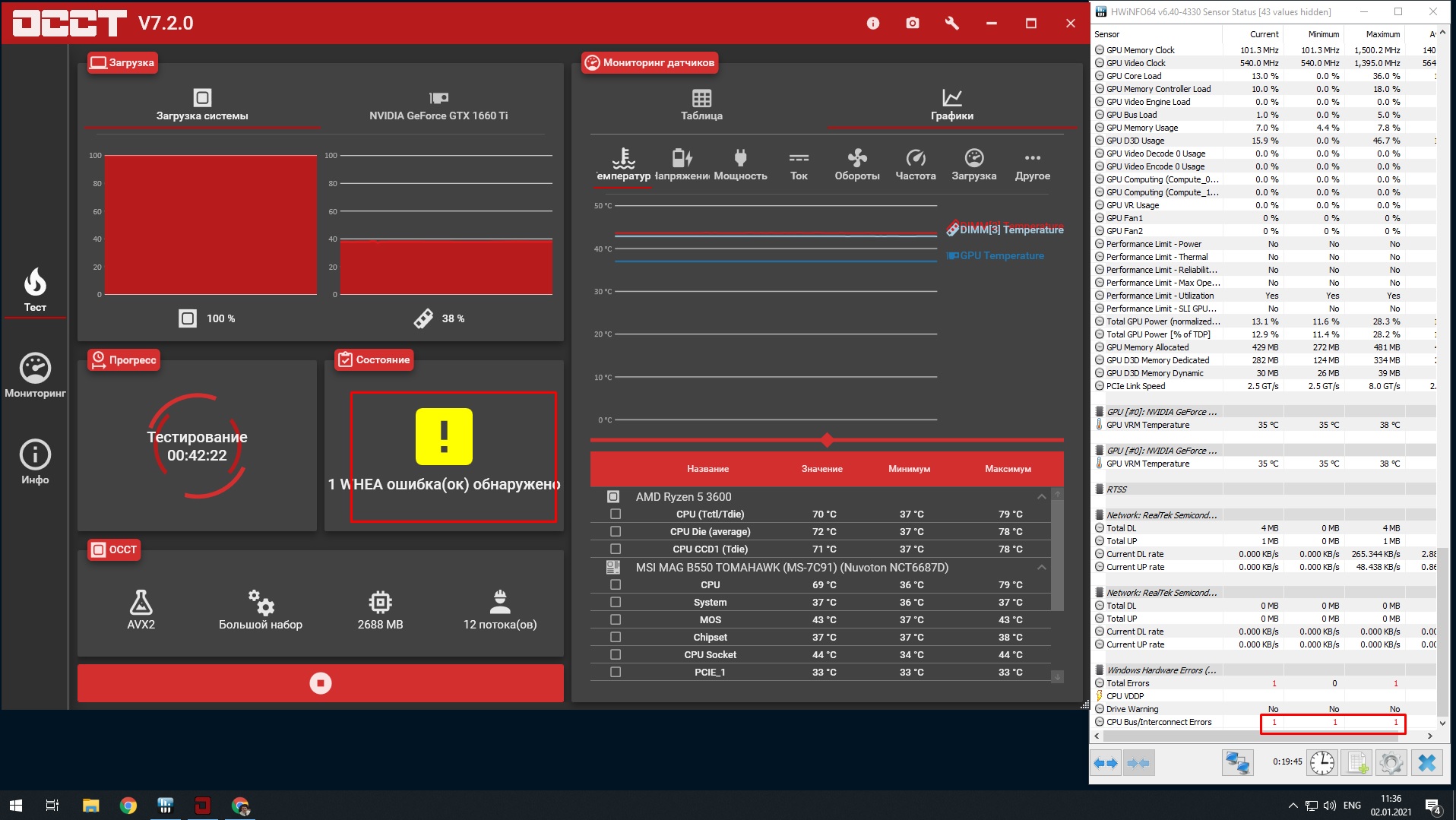The height and width of the screenshot is (820, 1456).
Task: Open the Другое (other) sensors menu
Action: (x=1033, y=165)
